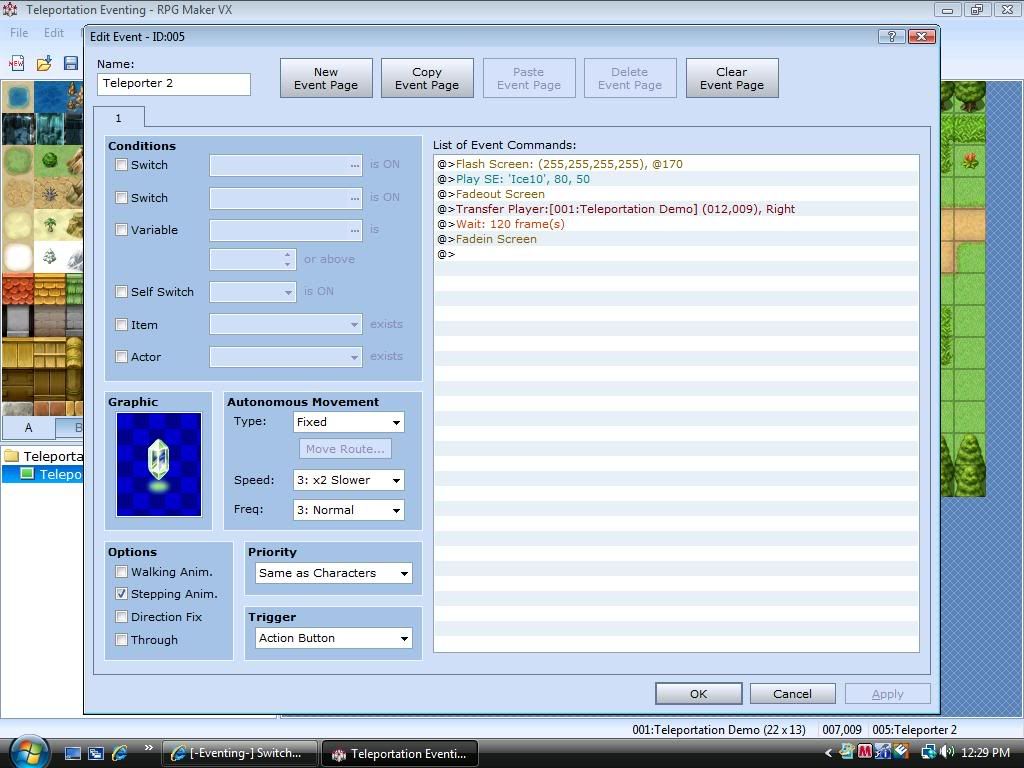
Task: Select event page tab 1
Action: tap(117, 118)
